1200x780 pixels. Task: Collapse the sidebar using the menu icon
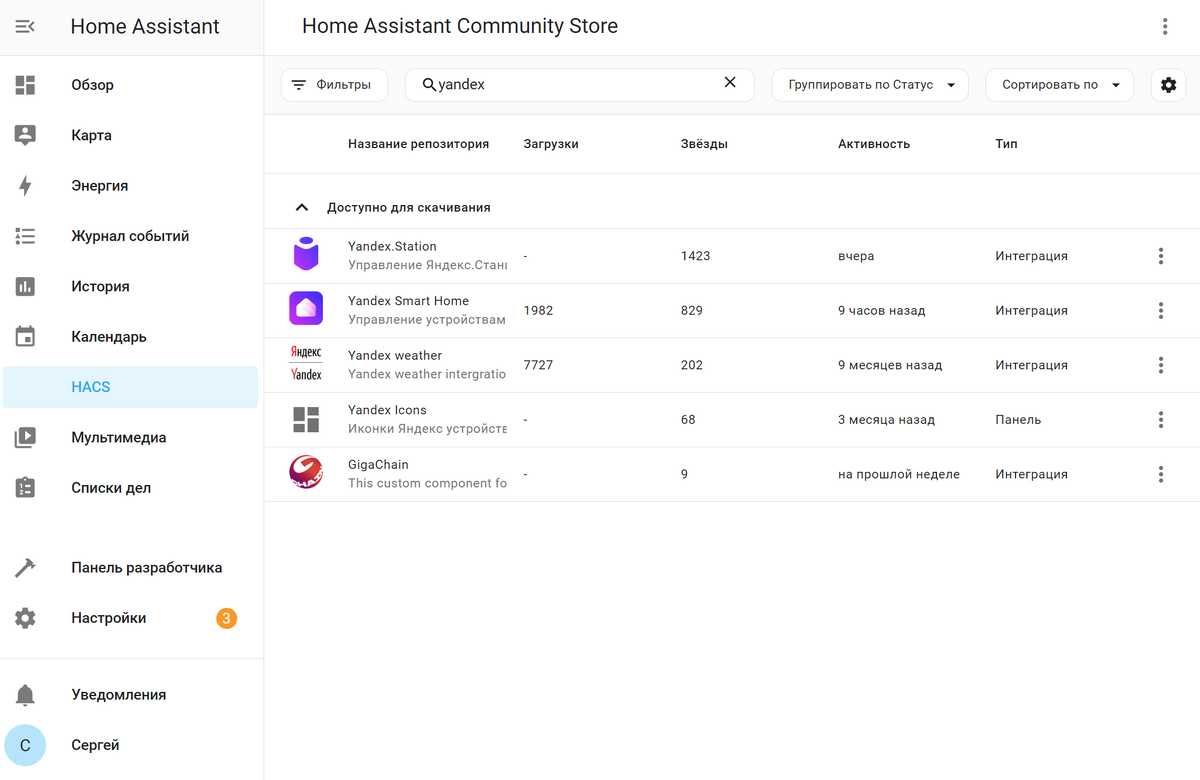pyautogui.click(x=25, y=27)
